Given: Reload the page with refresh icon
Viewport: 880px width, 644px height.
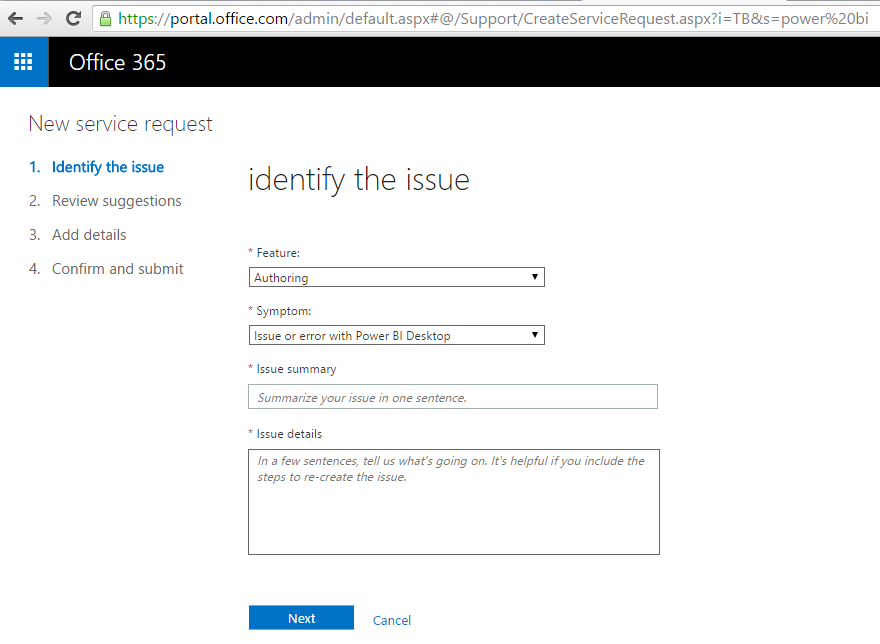Looking at the screenshot, I should coord(73,19).
